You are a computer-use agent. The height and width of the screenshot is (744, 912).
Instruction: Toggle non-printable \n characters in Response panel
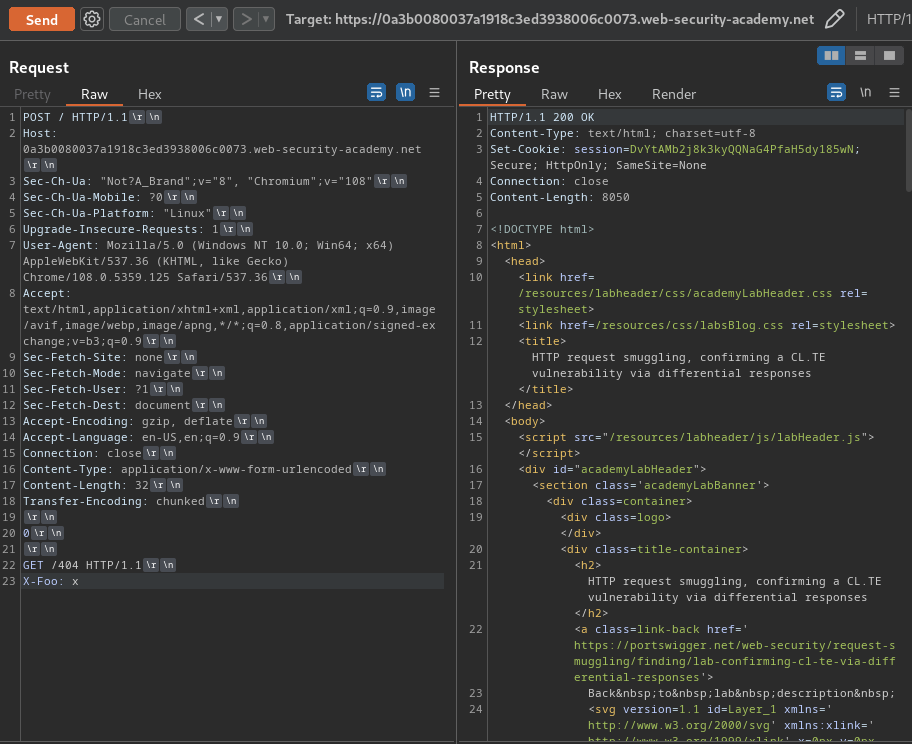[865, 92]
